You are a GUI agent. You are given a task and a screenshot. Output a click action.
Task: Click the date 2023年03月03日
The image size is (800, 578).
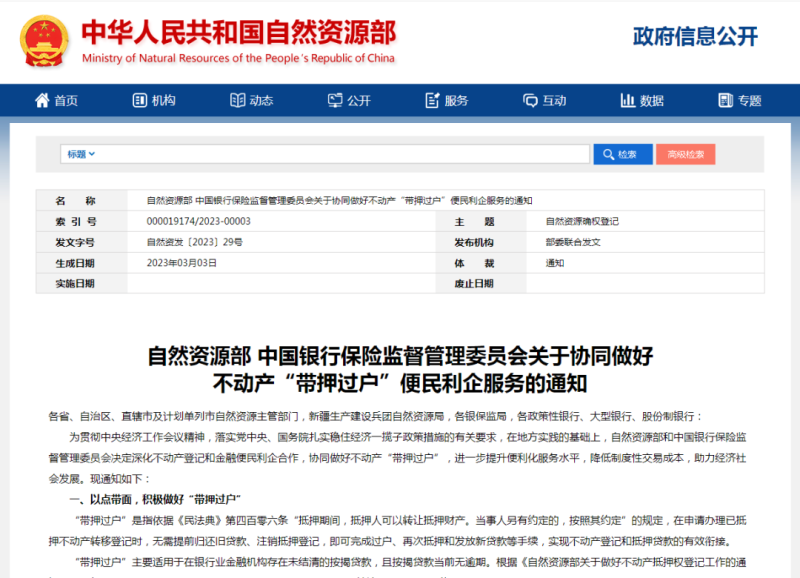(182, 263)
